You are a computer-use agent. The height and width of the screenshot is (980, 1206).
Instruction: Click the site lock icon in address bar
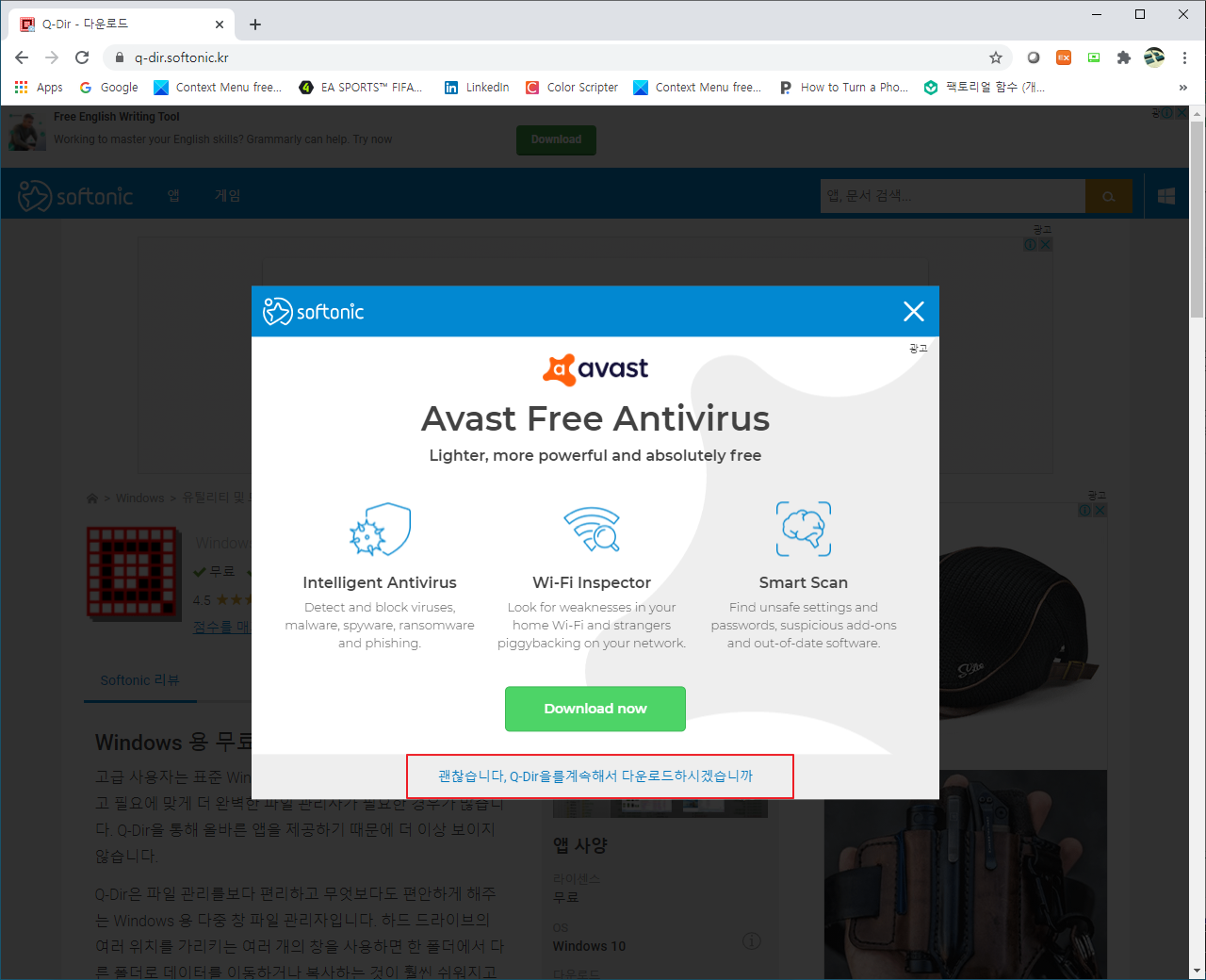pyautogui.click(x=119, y=57)
